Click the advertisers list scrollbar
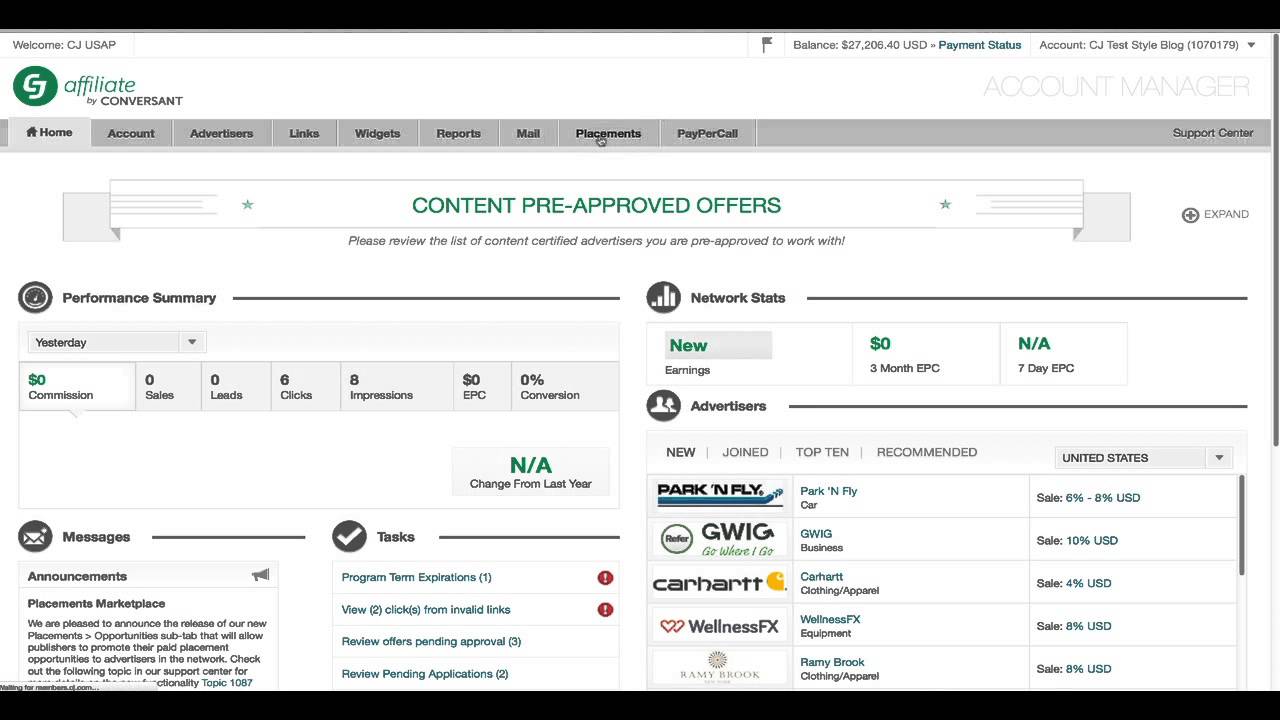This screenshot has width=1280, height=720. point(1242,525)
